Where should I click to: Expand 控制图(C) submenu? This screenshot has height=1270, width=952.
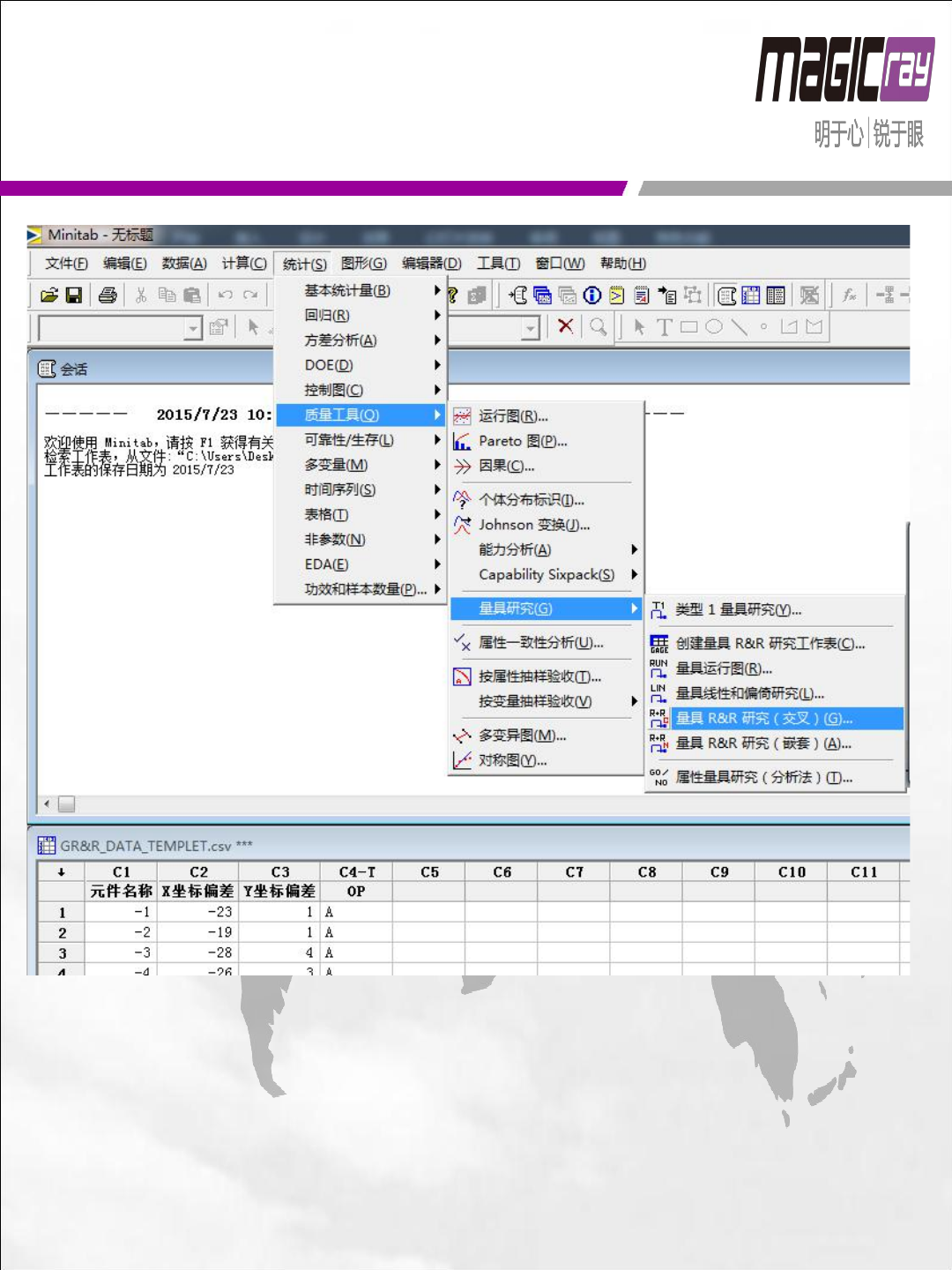pos(361,390)
